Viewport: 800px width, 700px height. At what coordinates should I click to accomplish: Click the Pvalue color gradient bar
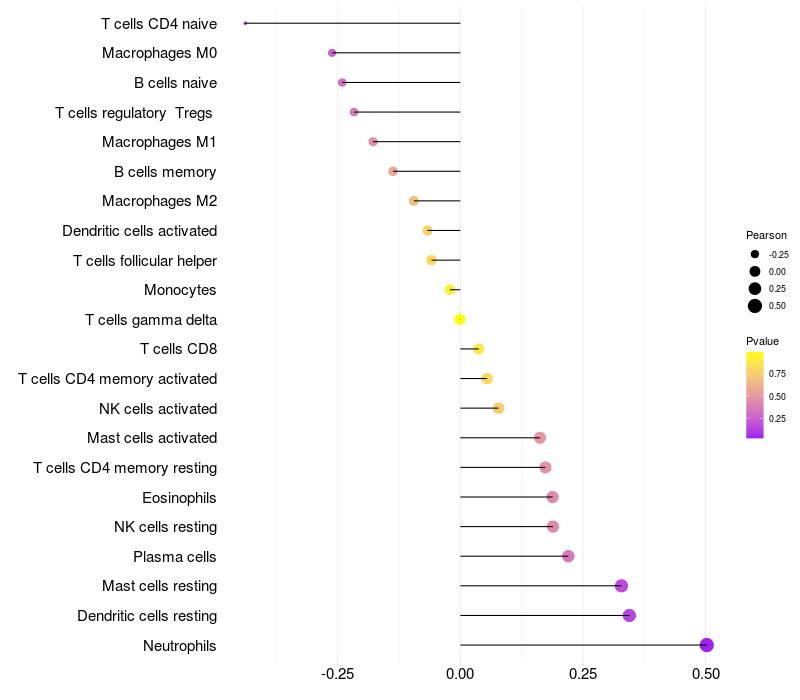755,395
